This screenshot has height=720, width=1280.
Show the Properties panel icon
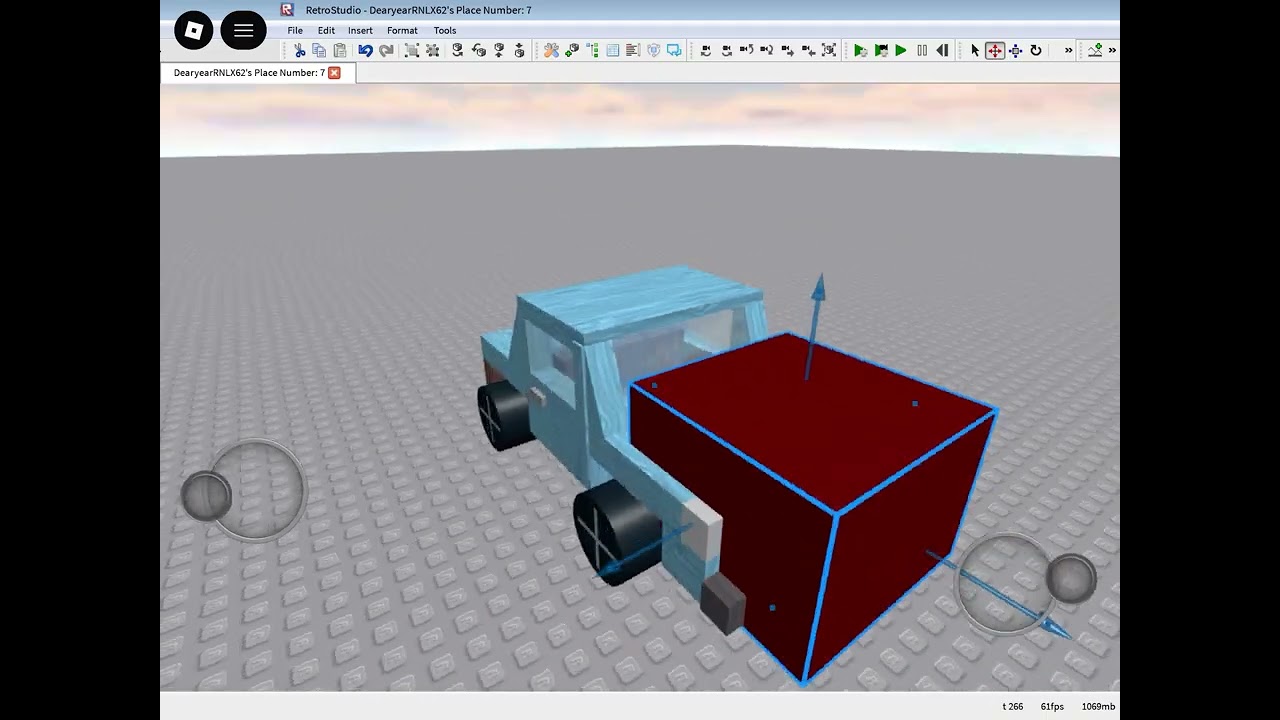[x=613, y=50]
